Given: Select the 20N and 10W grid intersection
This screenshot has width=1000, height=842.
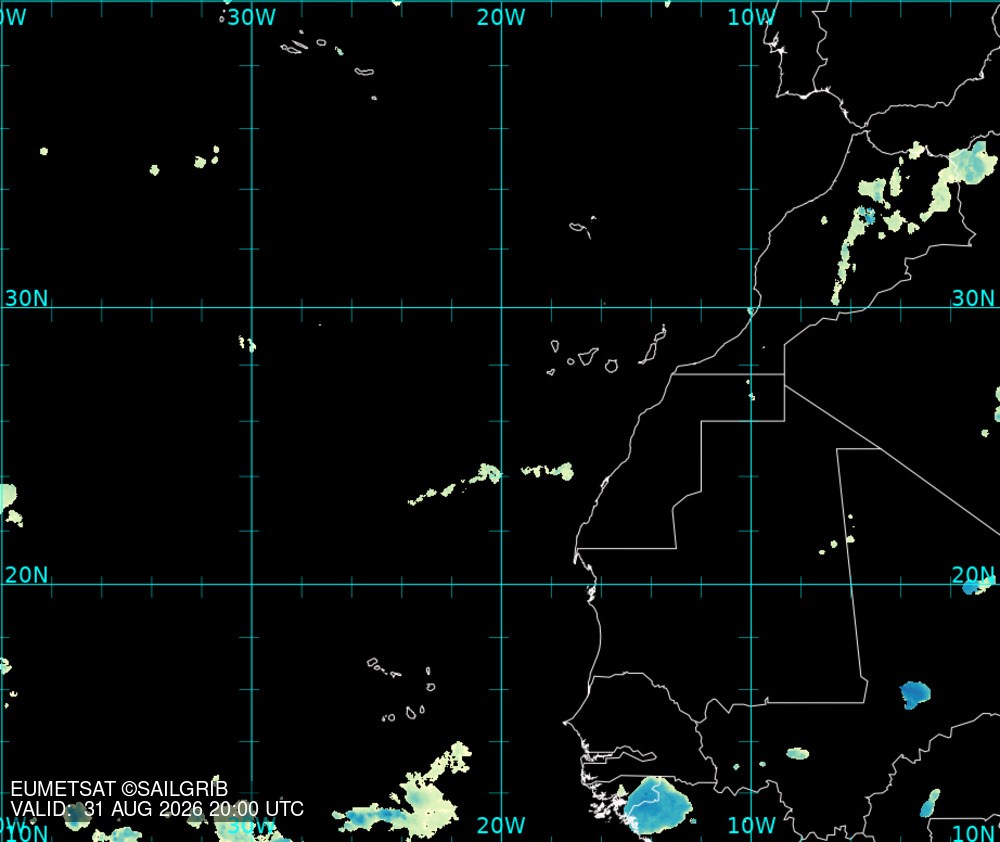Looking at the screenshot, I should [x=751, y=584].
